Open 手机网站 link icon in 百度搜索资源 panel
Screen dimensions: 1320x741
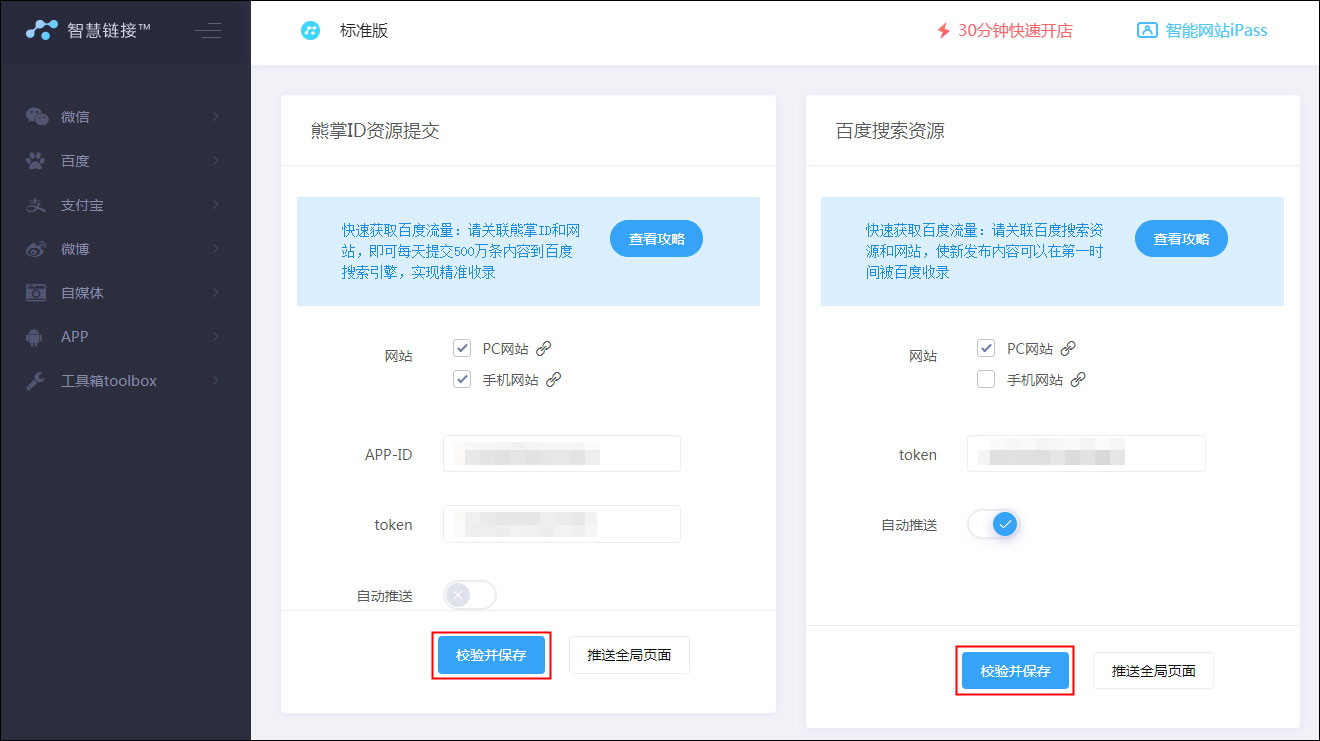pyautogui.click(x=1078, y=379)
